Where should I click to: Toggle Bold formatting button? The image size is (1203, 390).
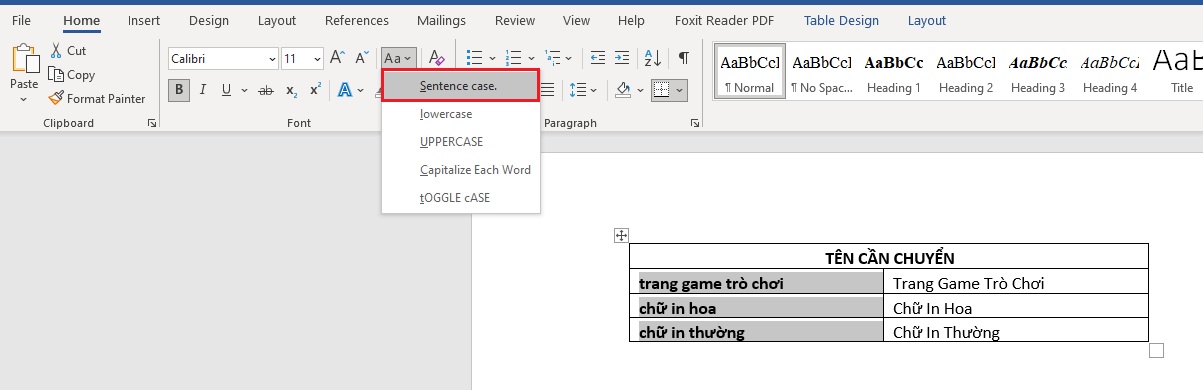pyautogui.click(x=180, y=90)
